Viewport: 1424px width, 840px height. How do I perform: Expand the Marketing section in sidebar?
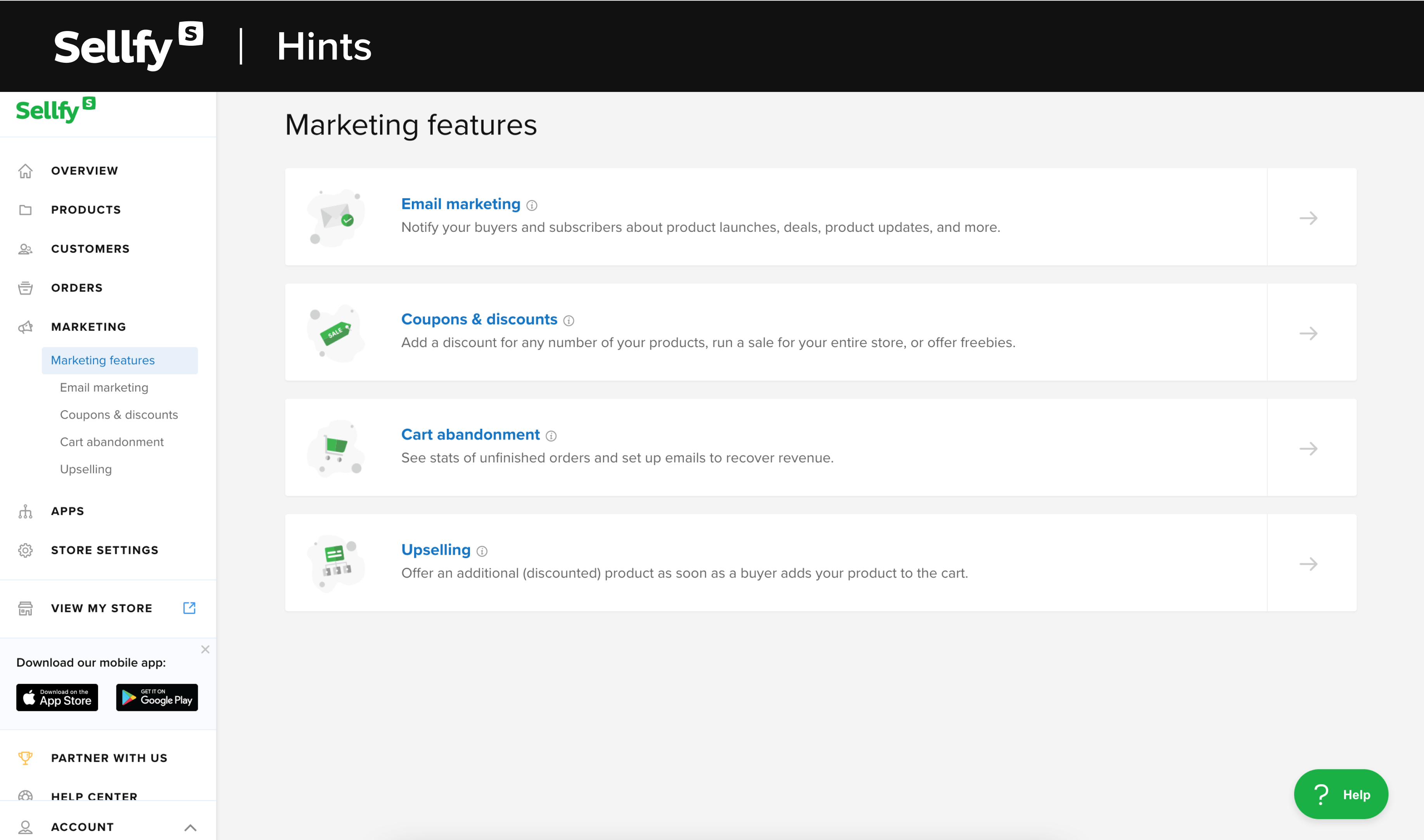[88, 327]
